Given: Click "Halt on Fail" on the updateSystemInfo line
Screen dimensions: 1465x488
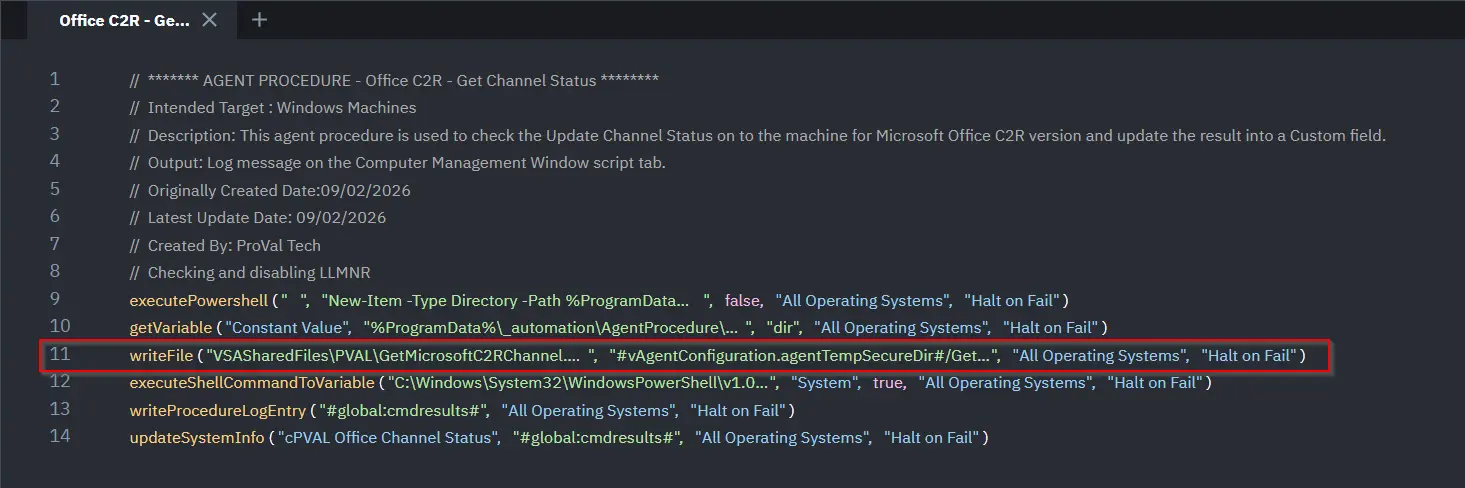Looking at the screenshot, I should [933, 437].
